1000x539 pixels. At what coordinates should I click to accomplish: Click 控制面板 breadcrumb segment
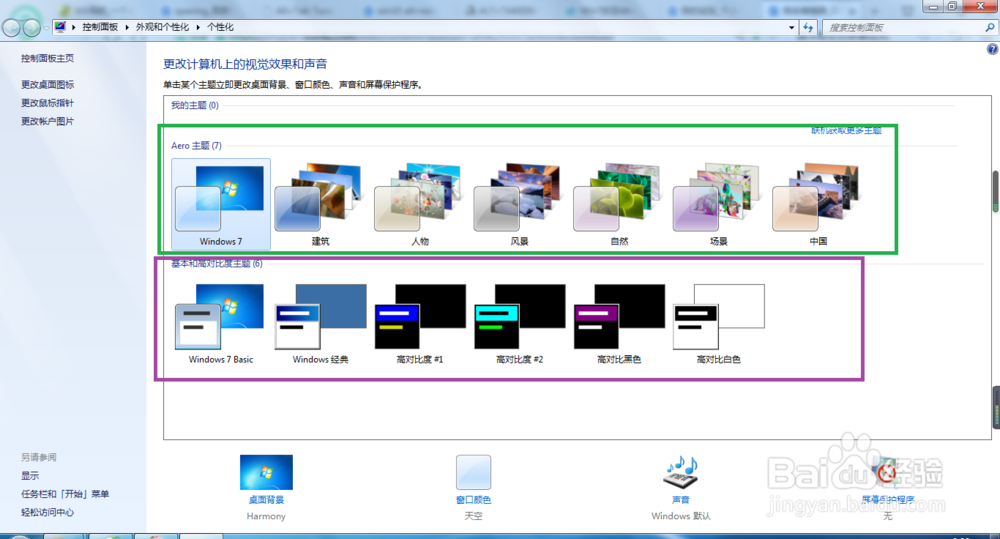(x=100, y=27)
